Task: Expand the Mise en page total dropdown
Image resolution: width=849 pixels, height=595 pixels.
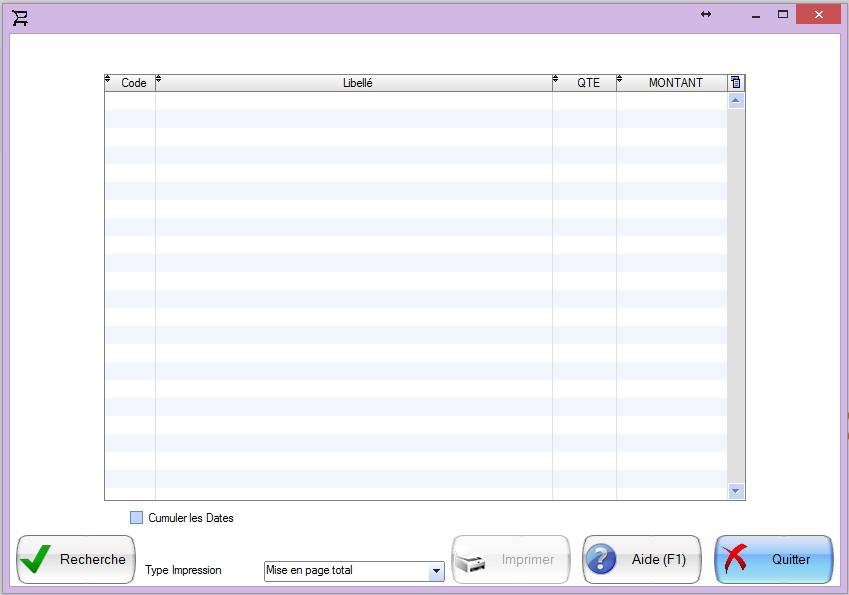Action: [x=436, y=571]
